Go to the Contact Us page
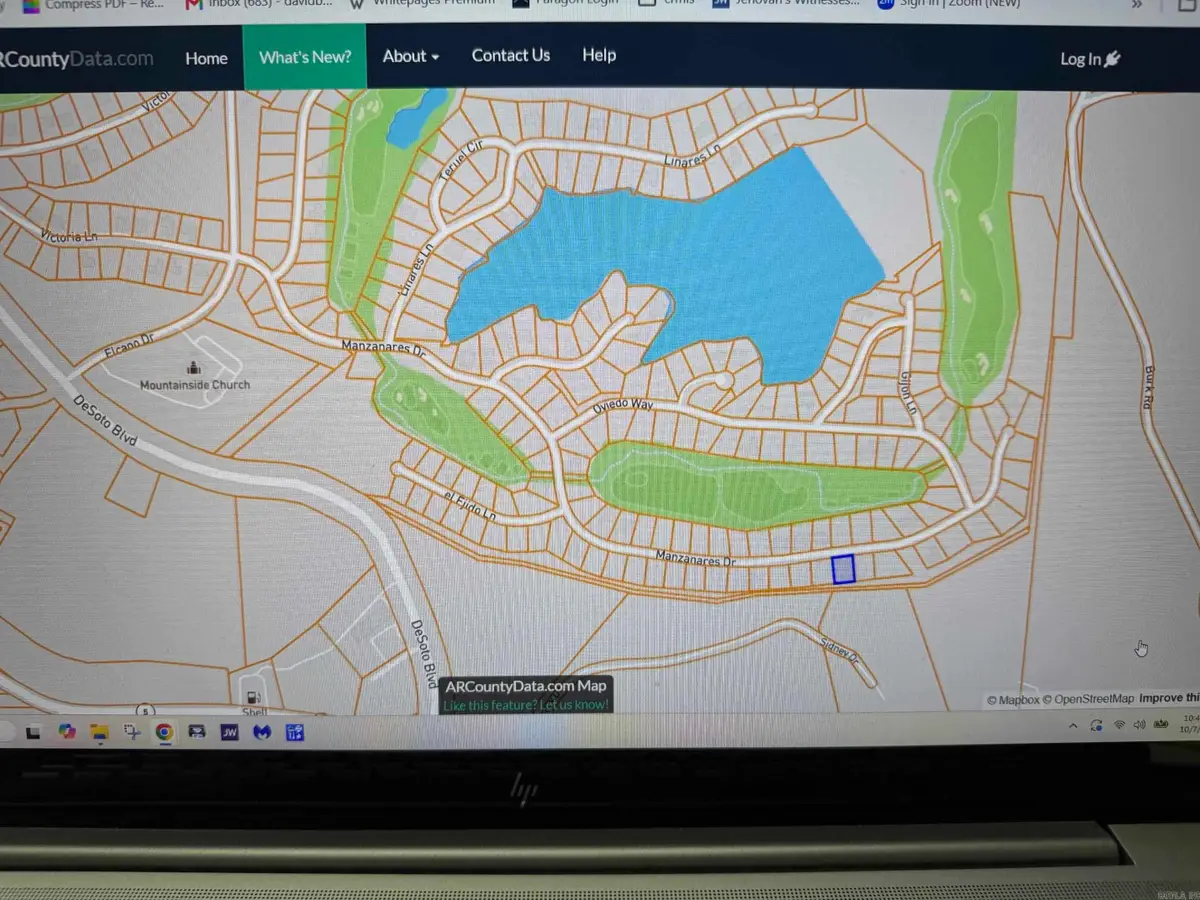 511,55
